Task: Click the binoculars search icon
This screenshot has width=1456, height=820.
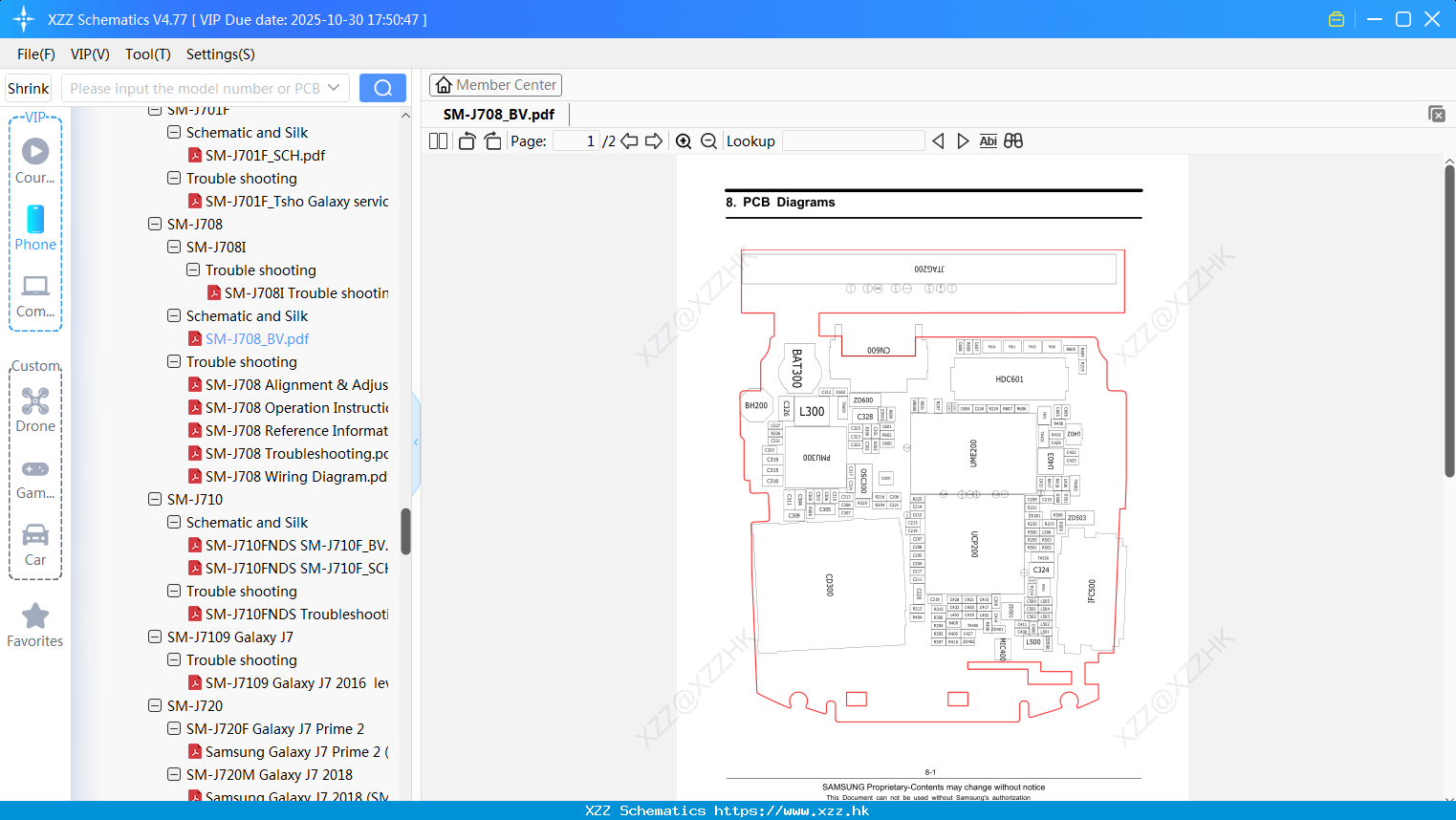Action: [1013, 140]
